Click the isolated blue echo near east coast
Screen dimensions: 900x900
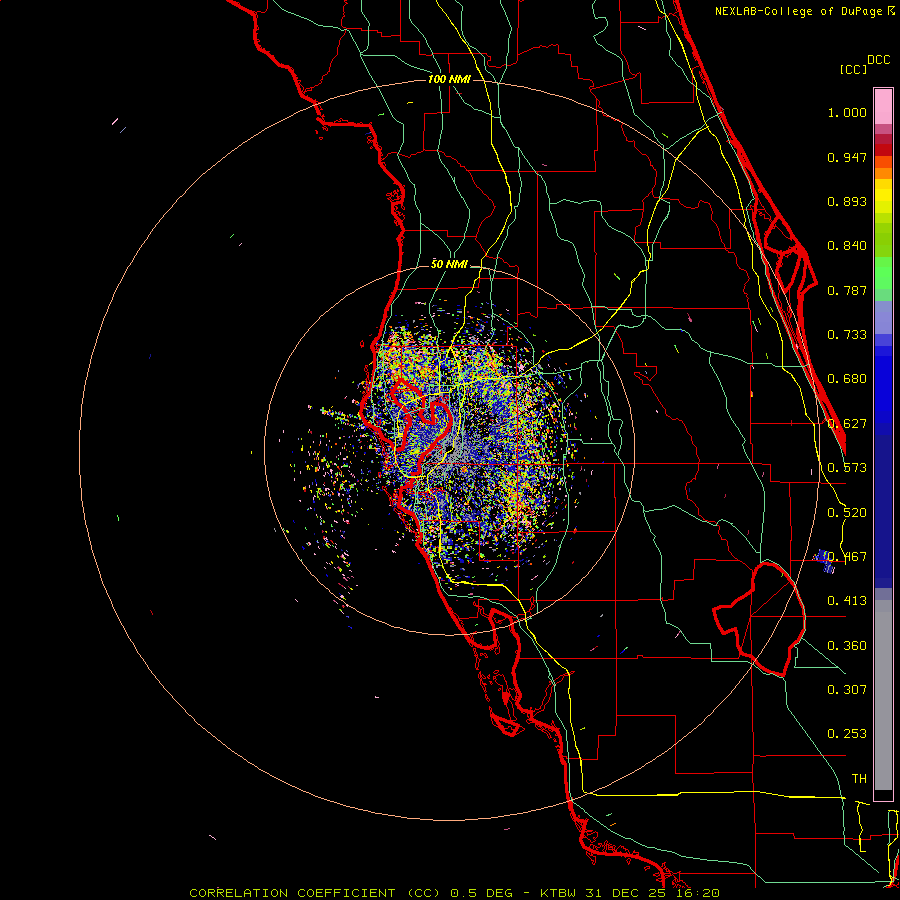(x=825, y=560)
